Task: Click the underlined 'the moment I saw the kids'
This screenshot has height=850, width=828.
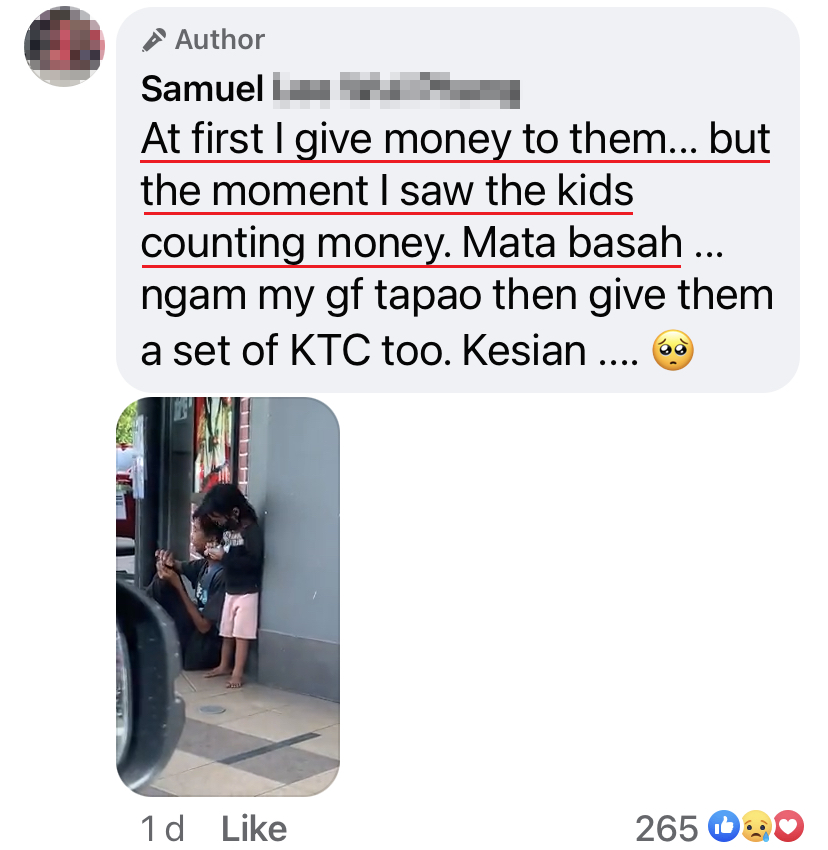Action: 388,191
